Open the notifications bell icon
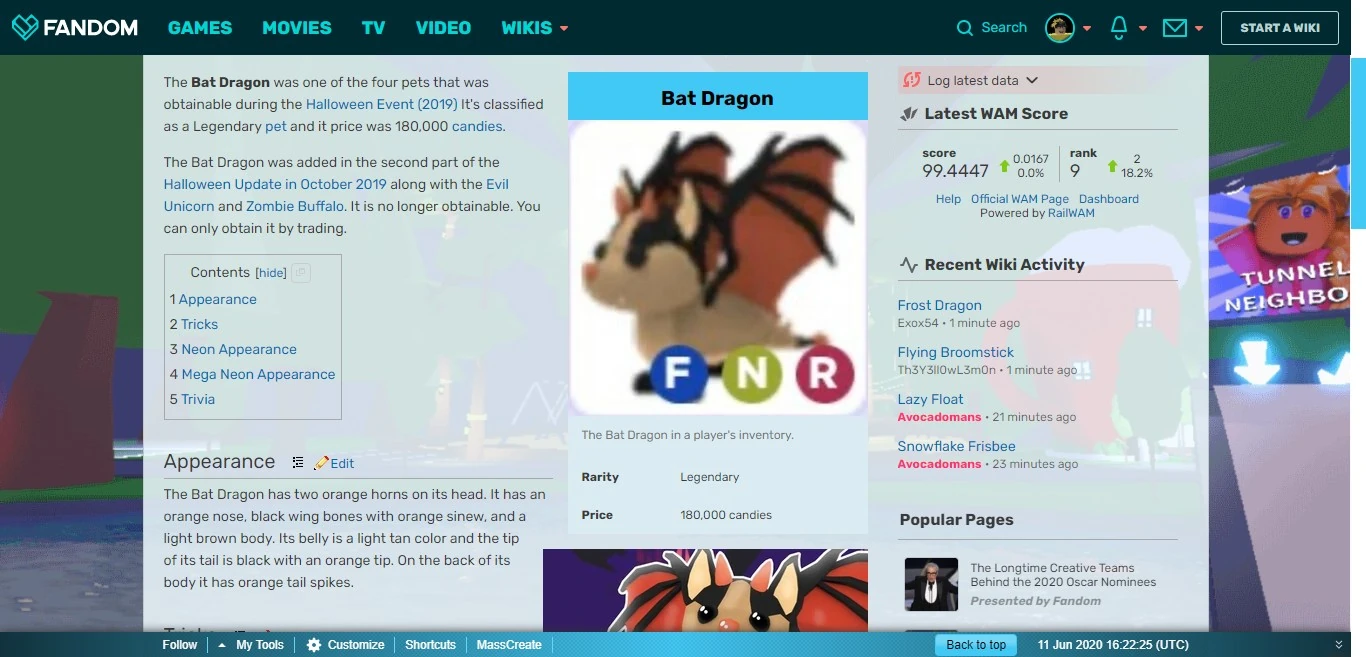The image size is (1366, 657). tap(1119, 28)
